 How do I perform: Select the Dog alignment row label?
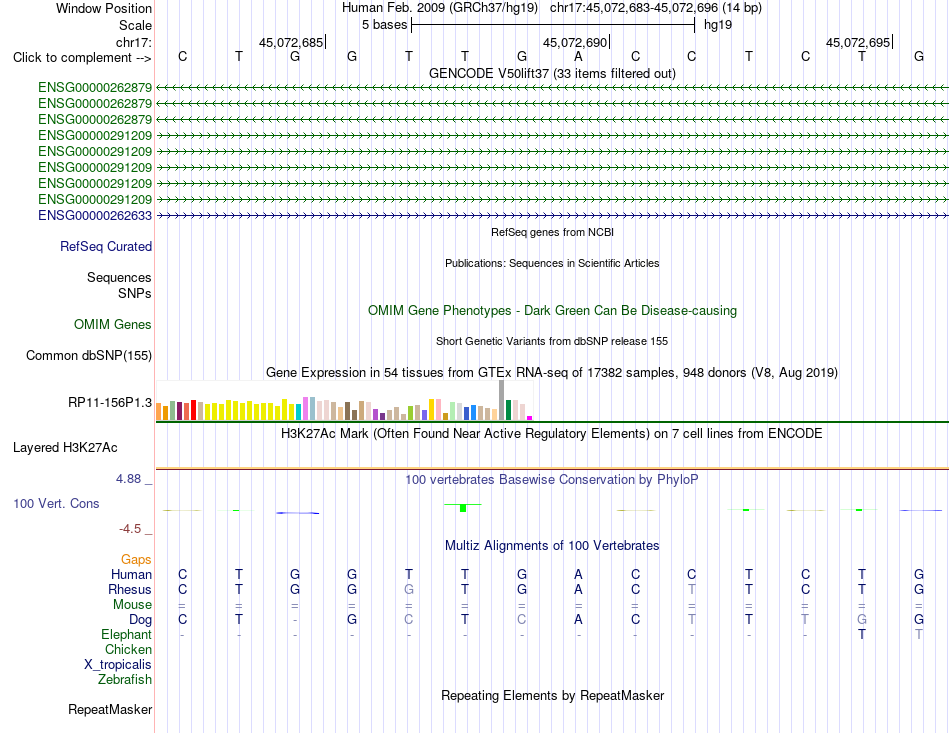click(140, 620)
